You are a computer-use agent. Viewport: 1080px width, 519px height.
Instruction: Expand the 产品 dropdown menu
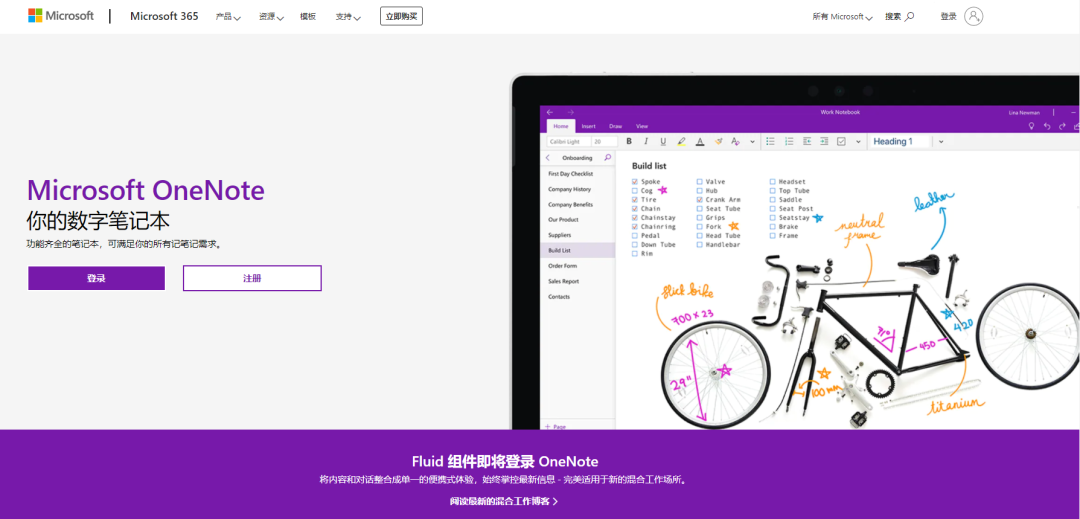[228, 17]
